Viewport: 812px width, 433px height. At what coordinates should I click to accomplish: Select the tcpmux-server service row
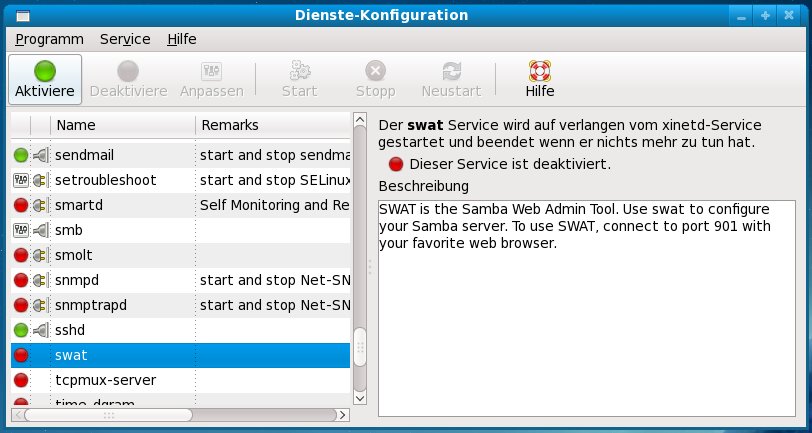[180, 380]
